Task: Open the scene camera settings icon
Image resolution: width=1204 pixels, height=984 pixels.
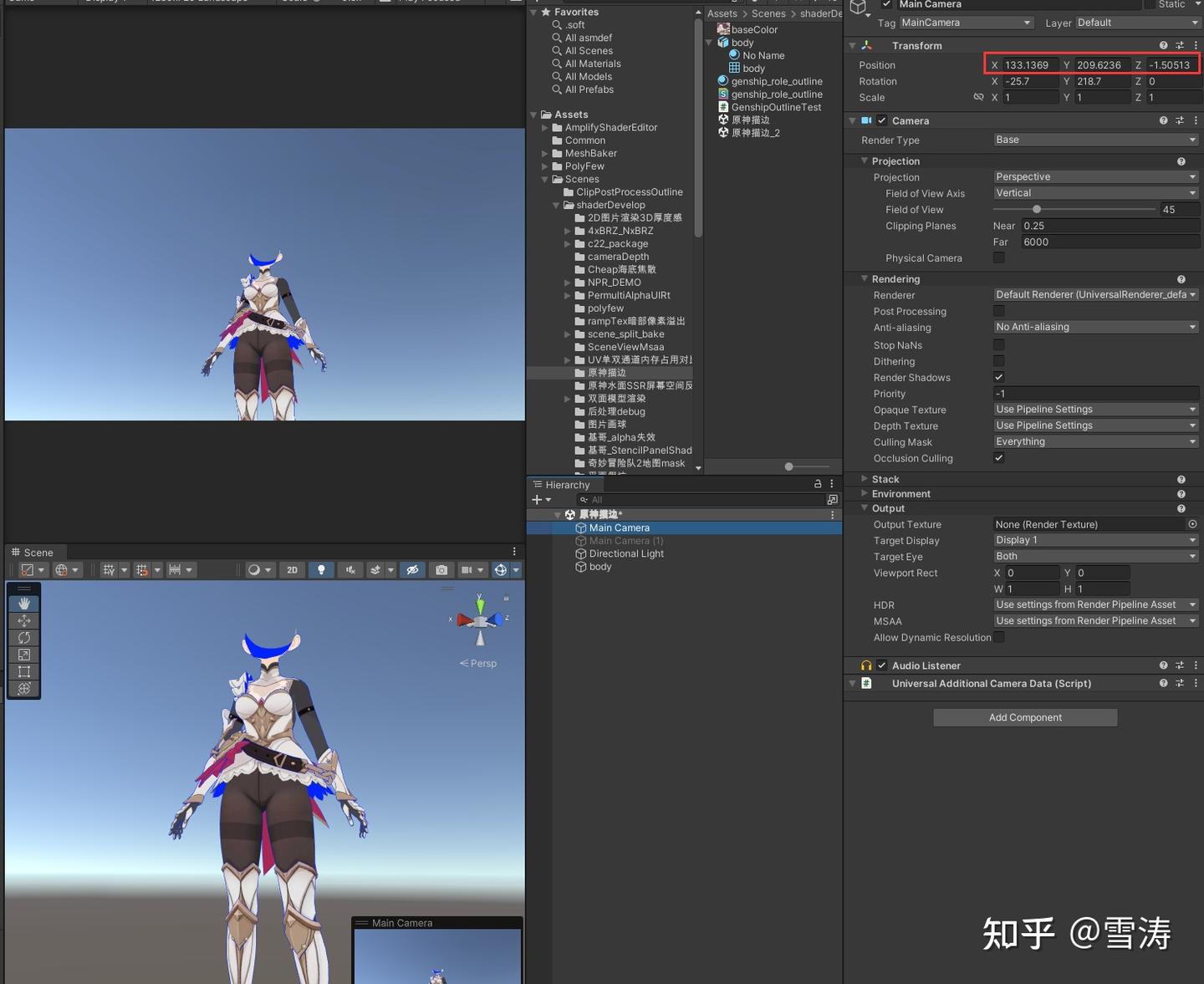Action: [441, 569]
